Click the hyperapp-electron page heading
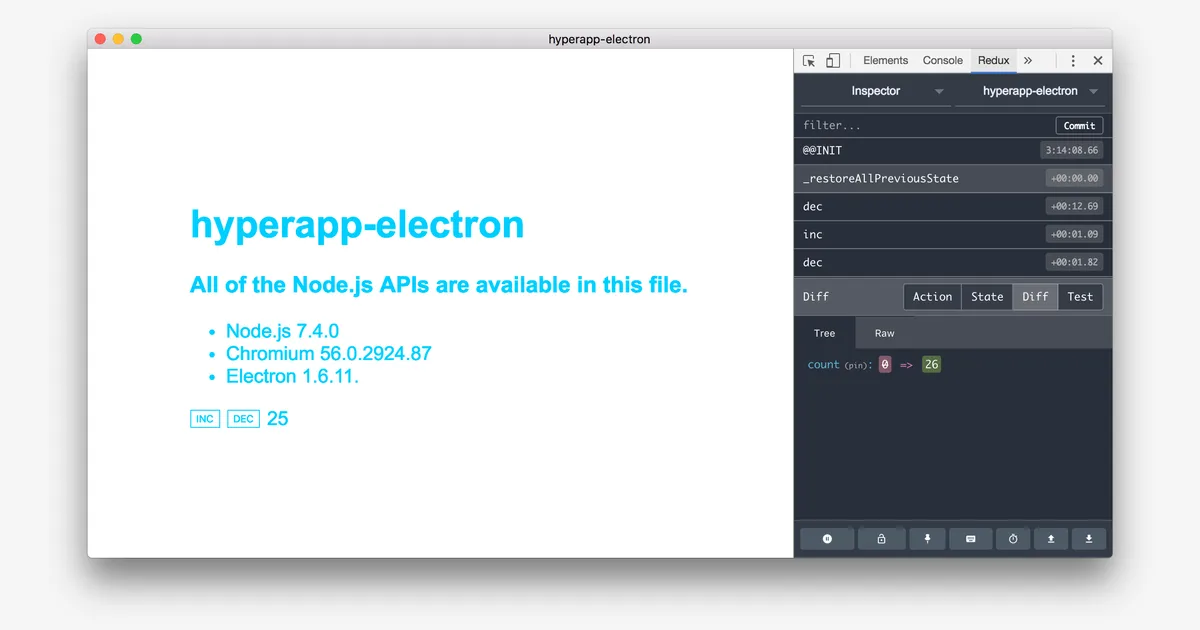Image resolution: width=1200 pixels, height=630 pixels. click(x=357, y=225)
